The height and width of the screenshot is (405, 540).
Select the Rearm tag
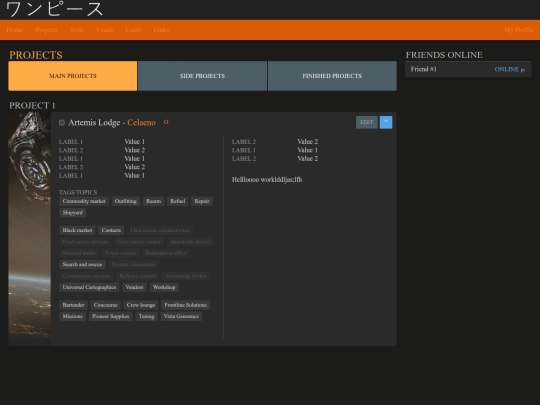coord(154,201)
